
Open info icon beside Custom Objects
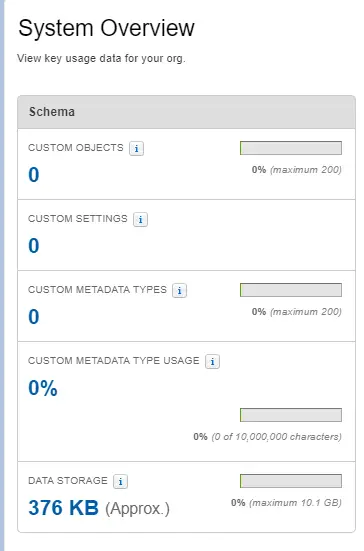[136, 148]
